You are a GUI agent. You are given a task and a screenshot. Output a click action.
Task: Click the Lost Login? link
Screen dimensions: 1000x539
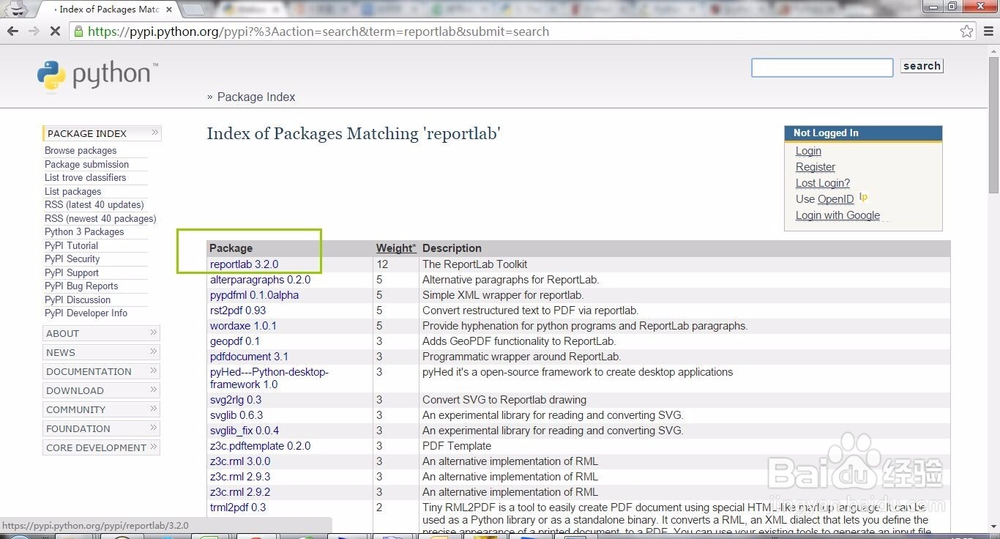pos(823,183)
